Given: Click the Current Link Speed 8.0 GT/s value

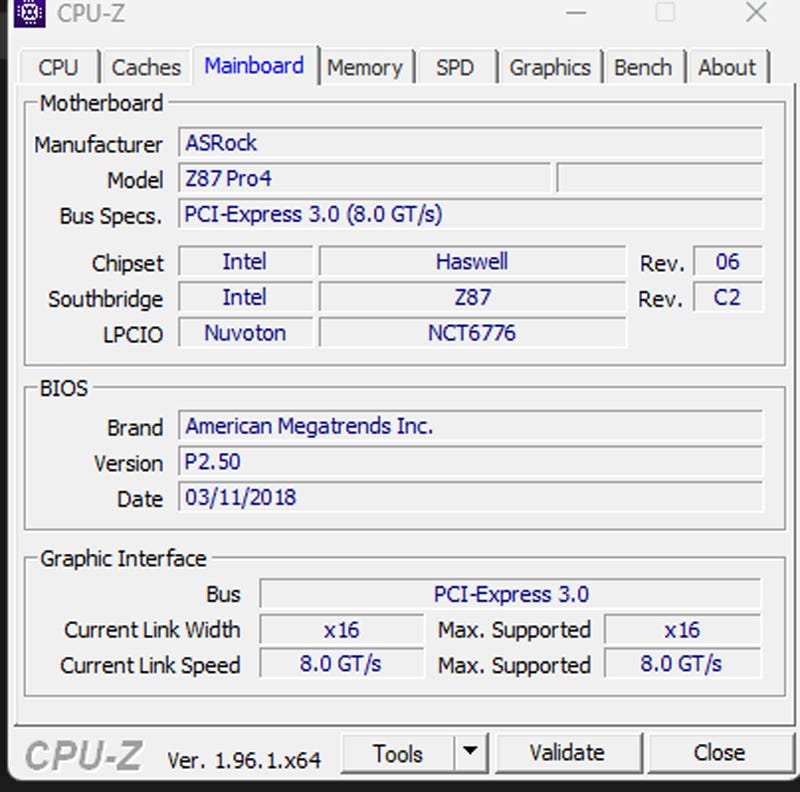Looking at the screenshot, I should point(341,663).
